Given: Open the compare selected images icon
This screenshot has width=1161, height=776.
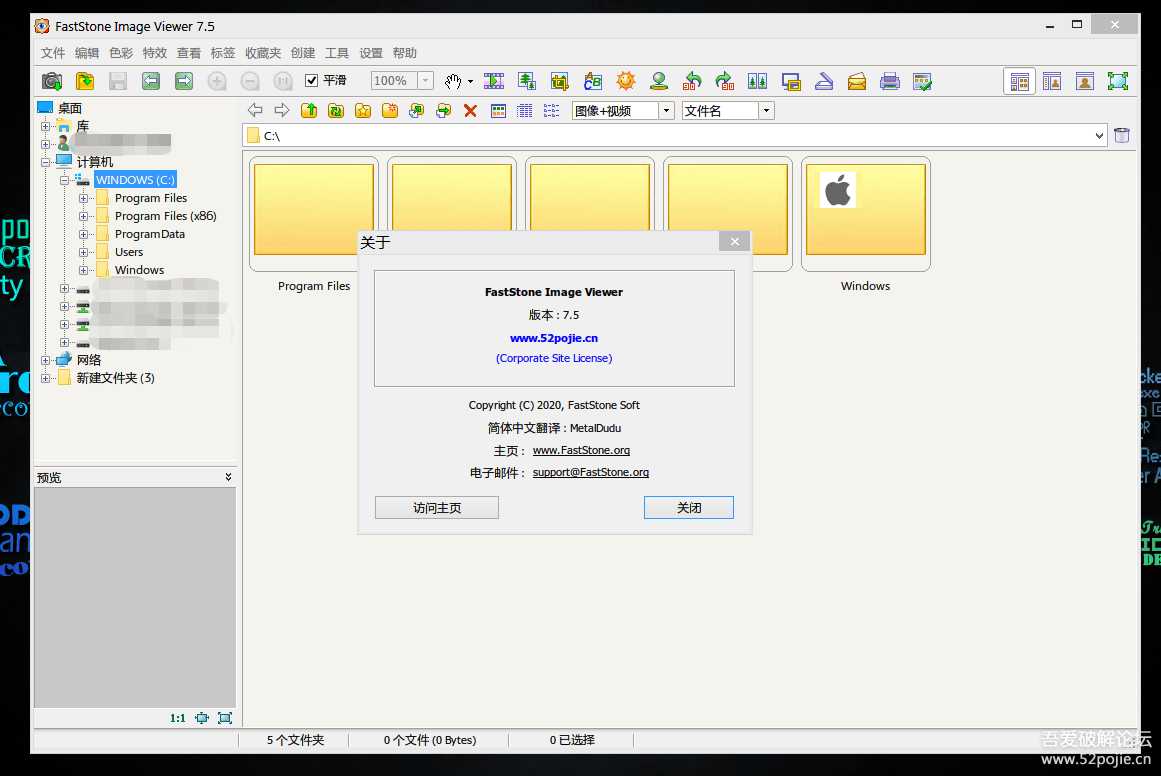Looking at the screenshot, I should (757, 81).
